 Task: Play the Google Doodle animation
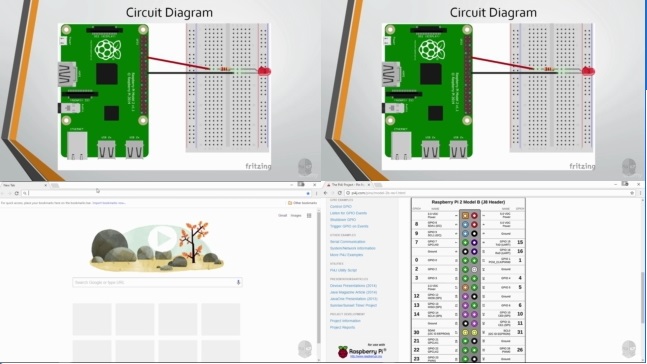pos(161,239)
